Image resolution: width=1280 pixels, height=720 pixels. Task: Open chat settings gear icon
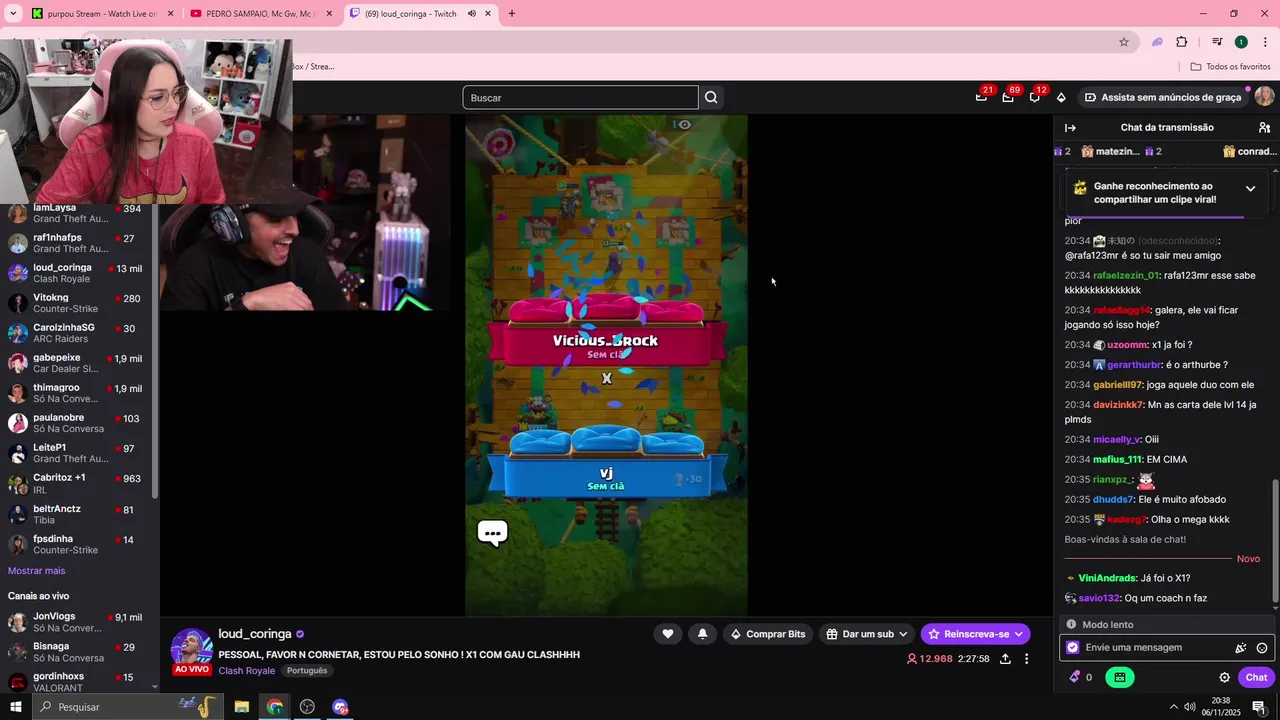[1224, 677]
